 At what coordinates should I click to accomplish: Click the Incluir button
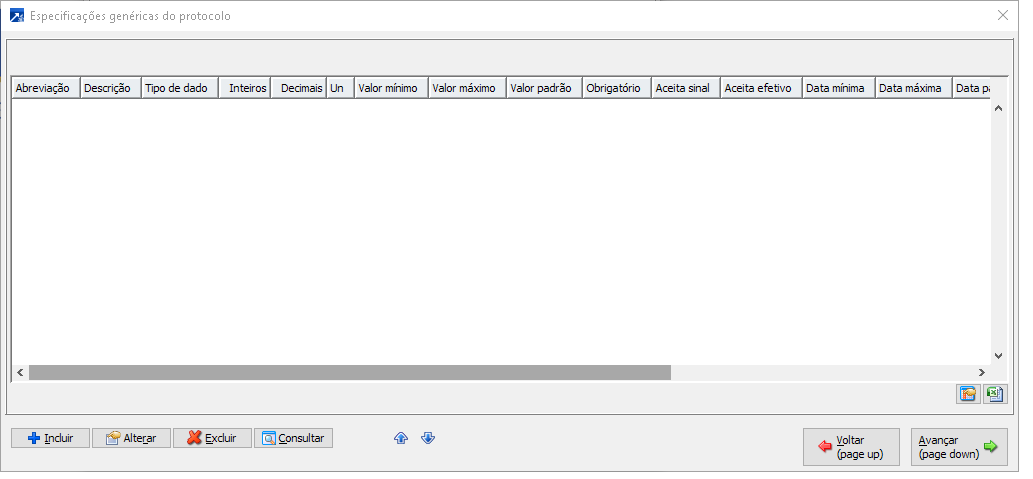point(51,438)
